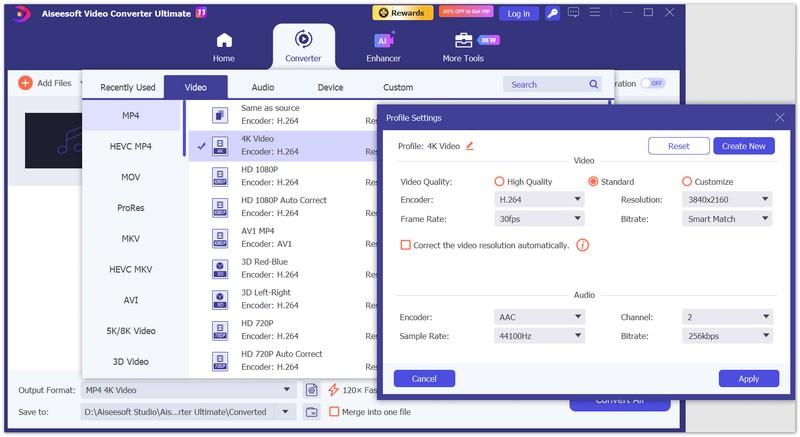
Task: Switch to the Video format tab
Action: [x=195, y=87]
